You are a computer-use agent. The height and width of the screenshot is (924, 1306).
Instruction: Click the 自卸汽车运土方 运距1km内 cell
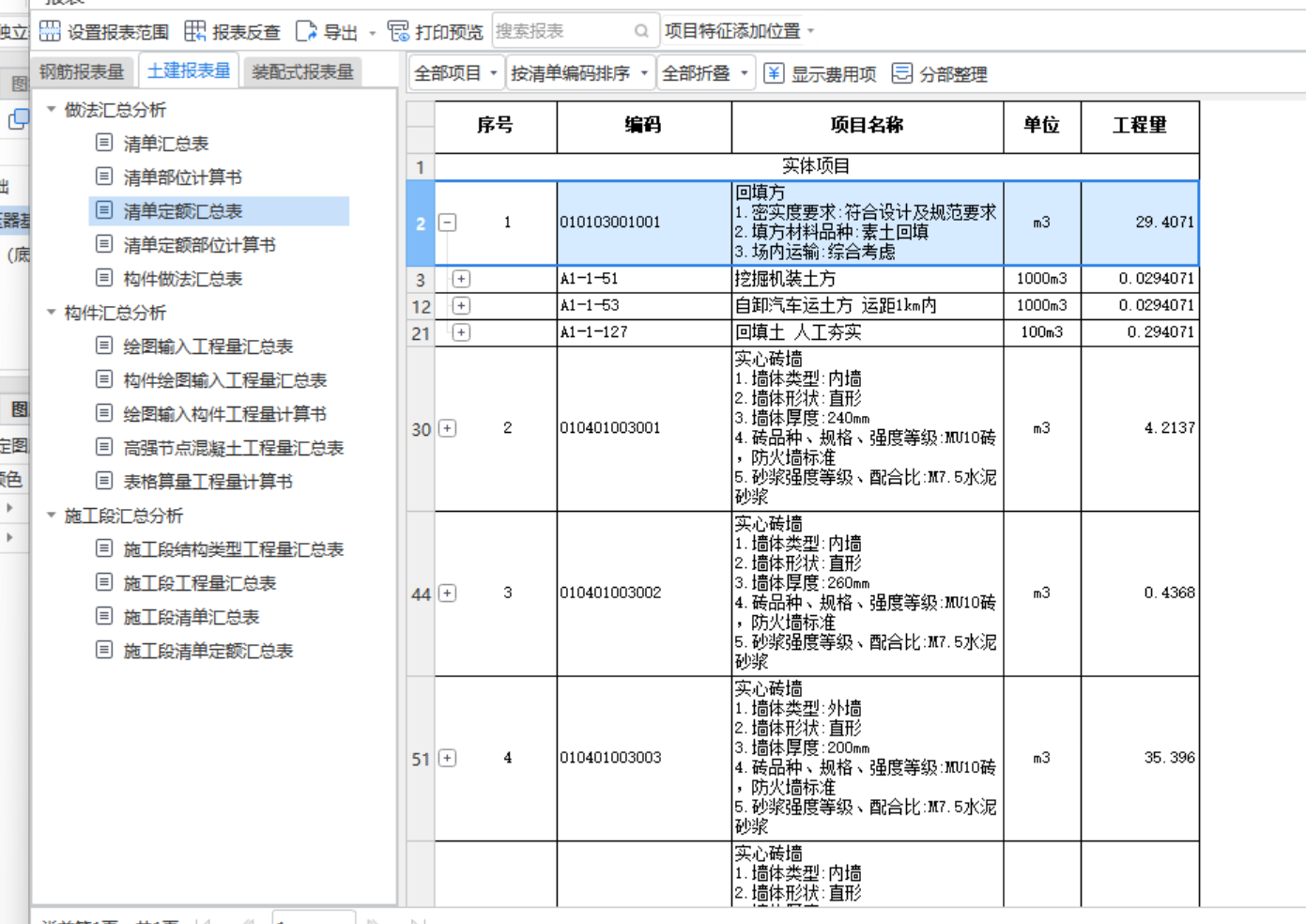868,305
